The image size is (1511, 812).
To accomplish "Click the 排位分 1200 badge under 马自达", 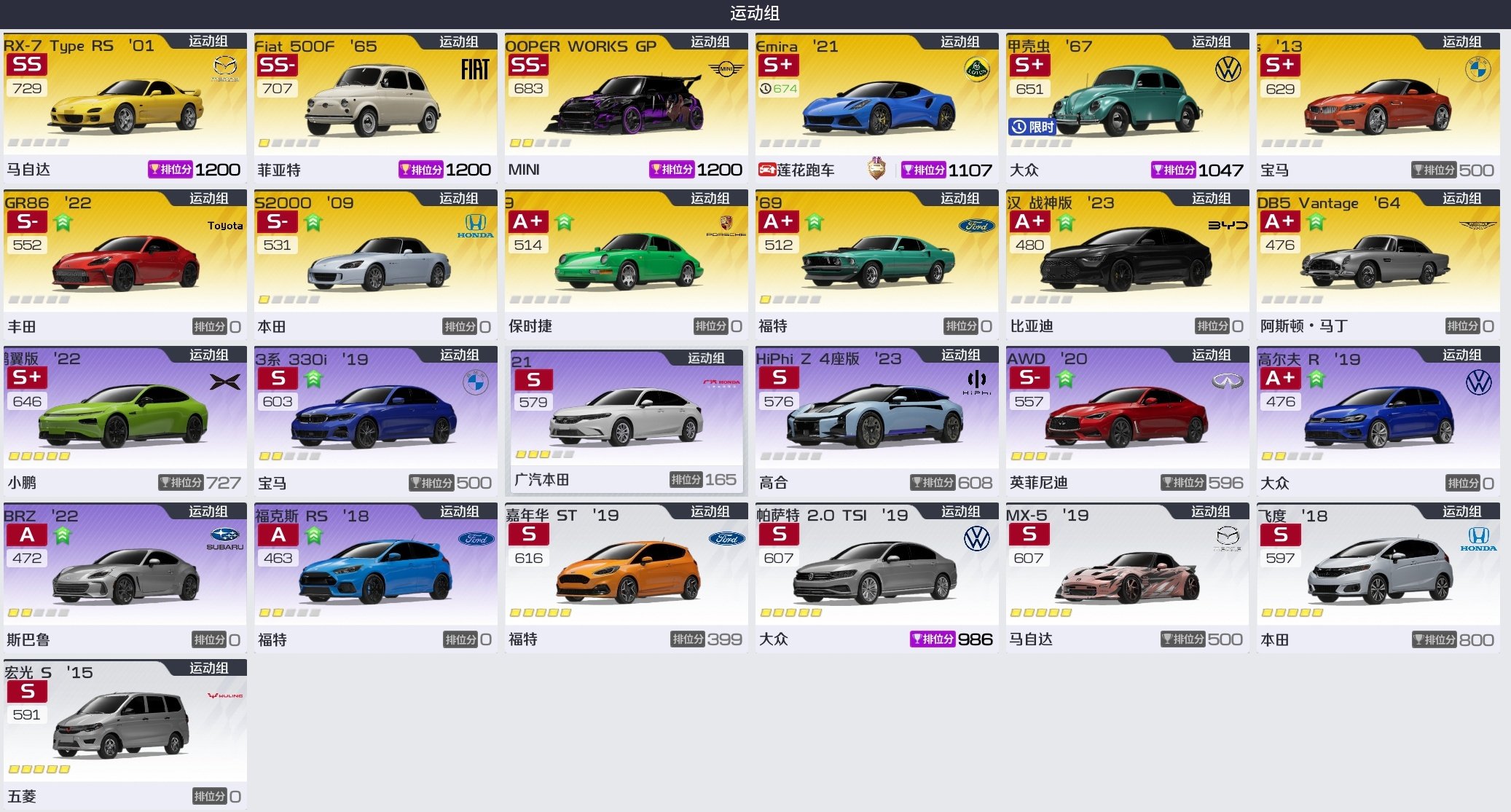I will (x=194, y=170).
